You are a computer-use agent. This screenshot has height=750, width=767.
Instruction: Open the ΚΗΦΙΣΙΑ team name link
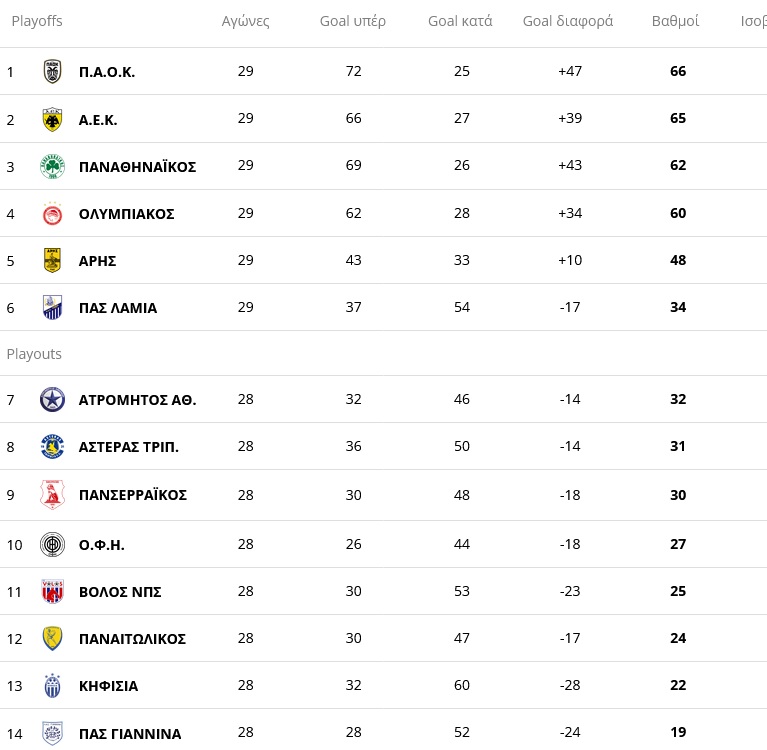point(109,686)
